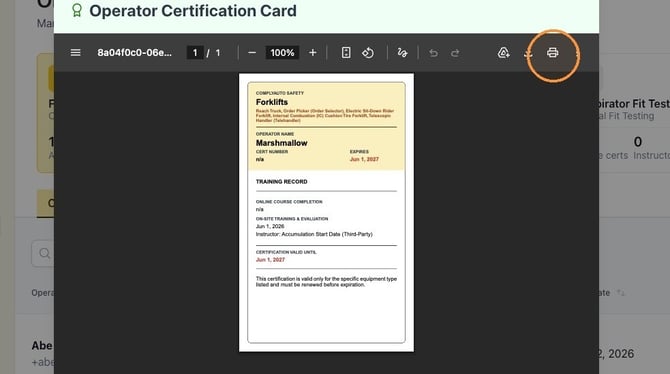Click the TRAINING RECORD heading
The image size is (670, 374).
pyautogui.click(x=282, y=182)
